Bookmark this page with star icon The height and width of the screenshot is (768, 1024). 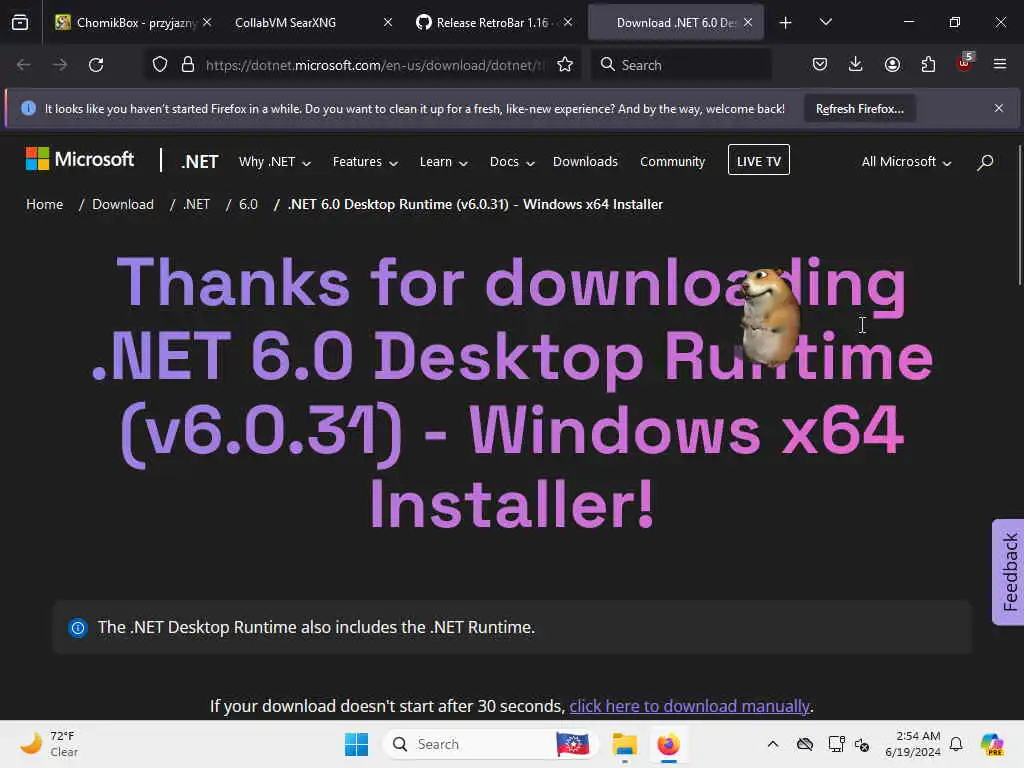565,65
